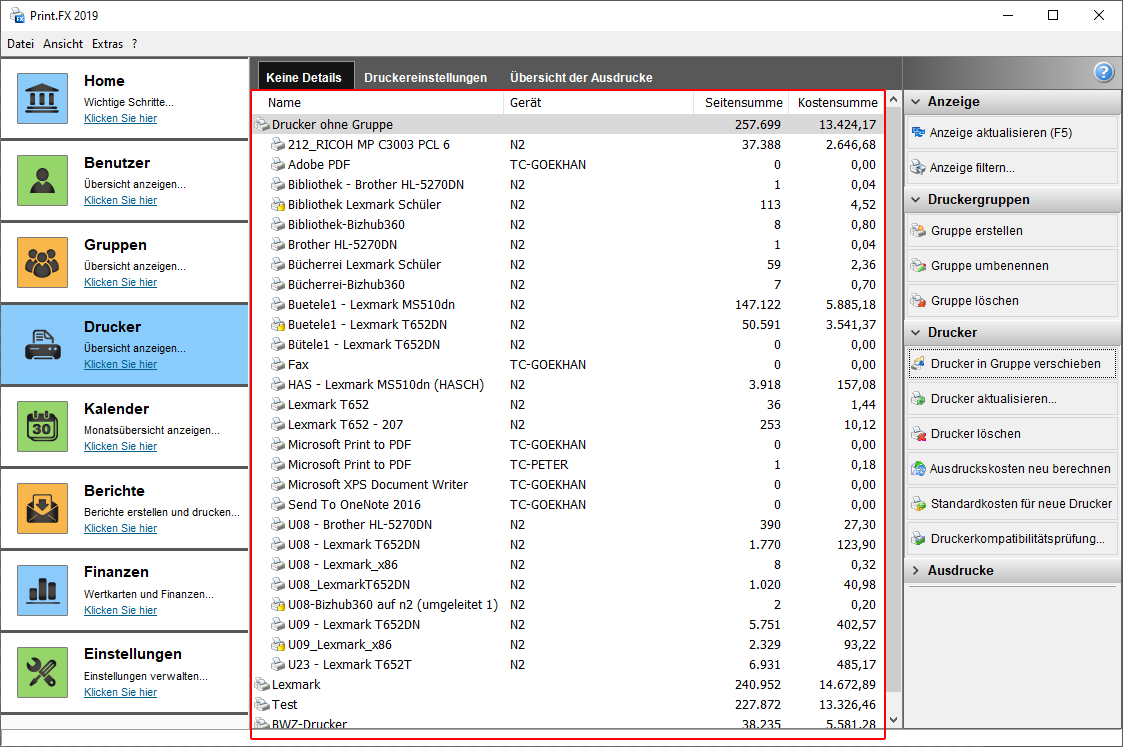Select the 212_RICOH MP C3003 PCL 6 printer
Viewport: 1123px width, 747px height.
(x=569, y=145)
